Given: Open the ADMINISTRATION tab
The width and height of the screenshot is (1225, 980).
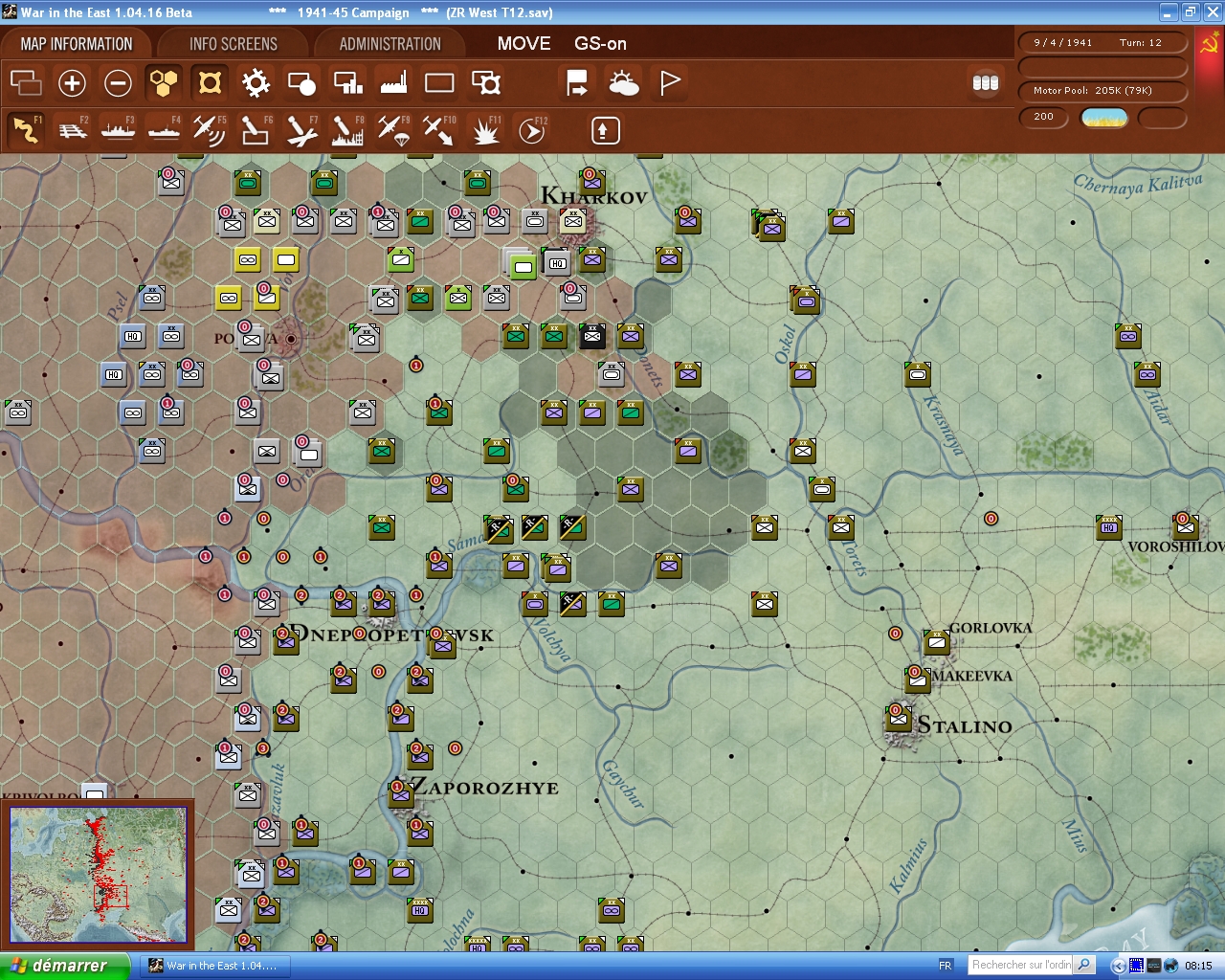Looking at the screenshot, I should pos(390,44).
